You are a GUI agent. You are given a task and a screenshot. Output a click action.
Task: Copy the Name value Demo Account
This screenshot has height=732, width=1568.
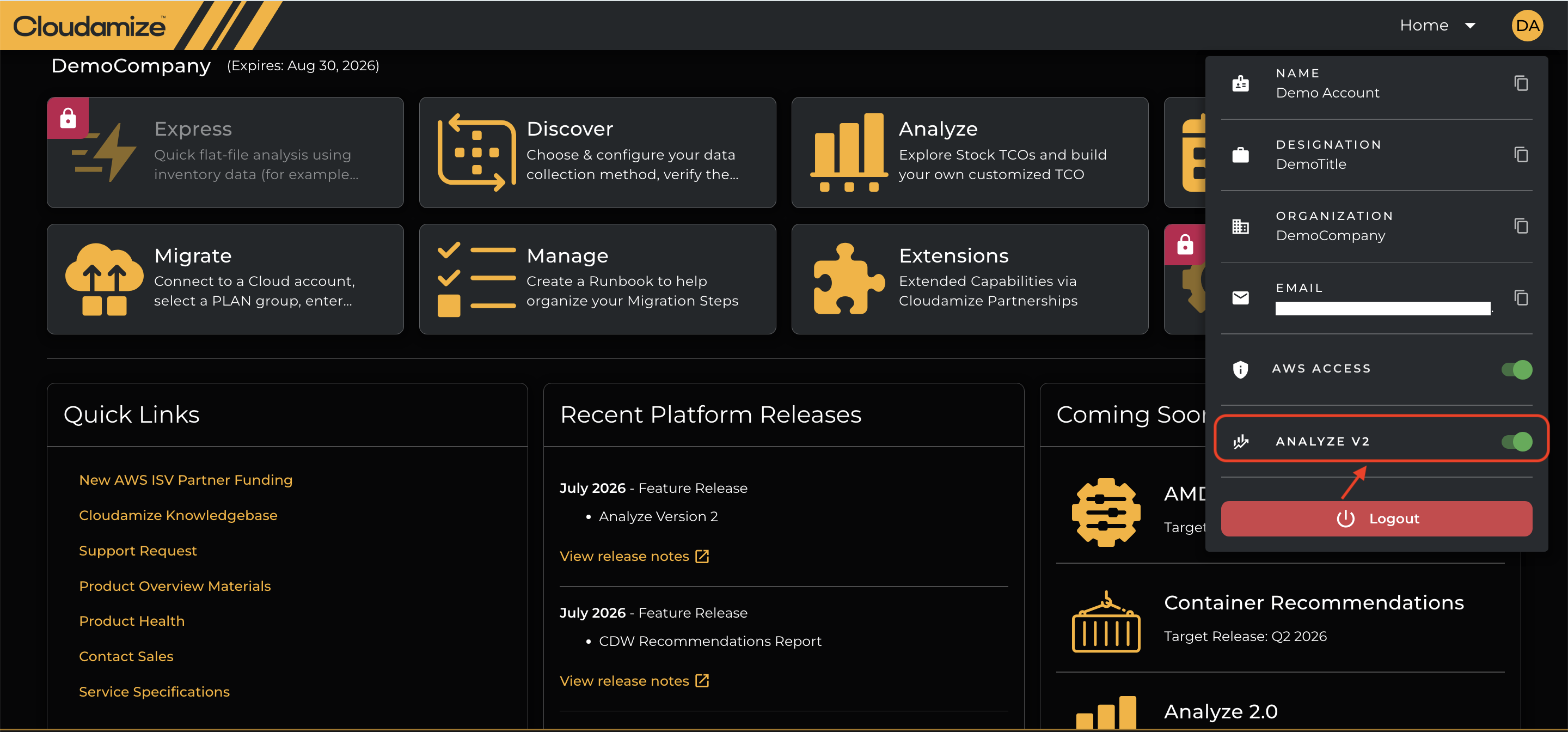[1521, 83]
